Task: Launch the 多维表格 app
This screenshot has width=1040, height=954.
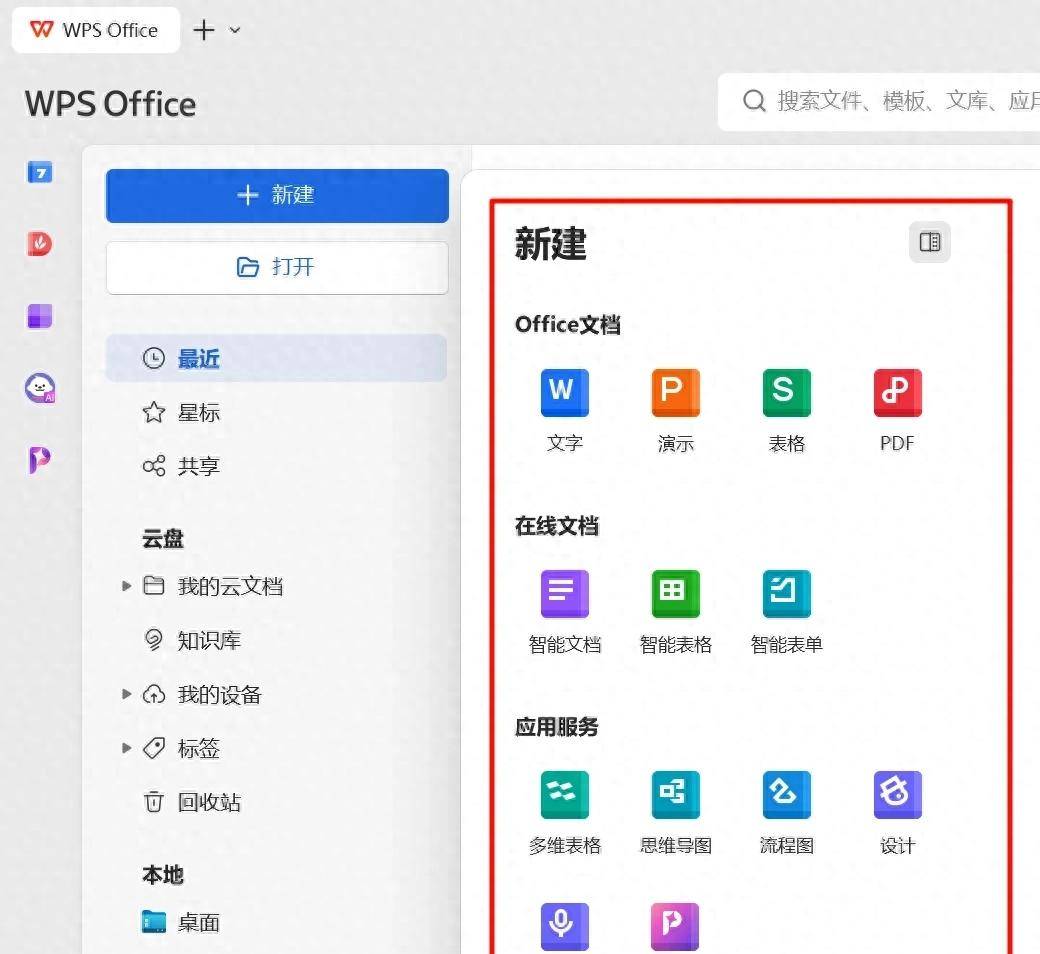Action: pos(564,794)
